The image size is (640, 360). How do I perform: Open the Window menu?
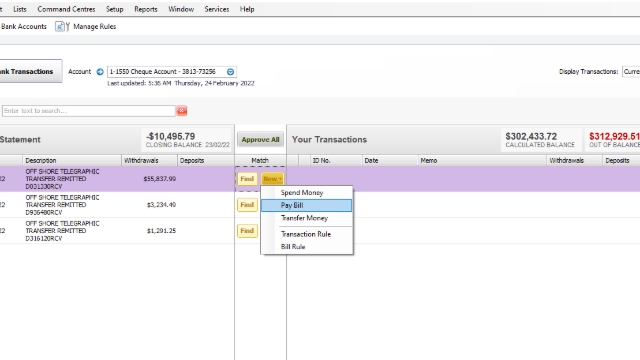click(181, 9)
